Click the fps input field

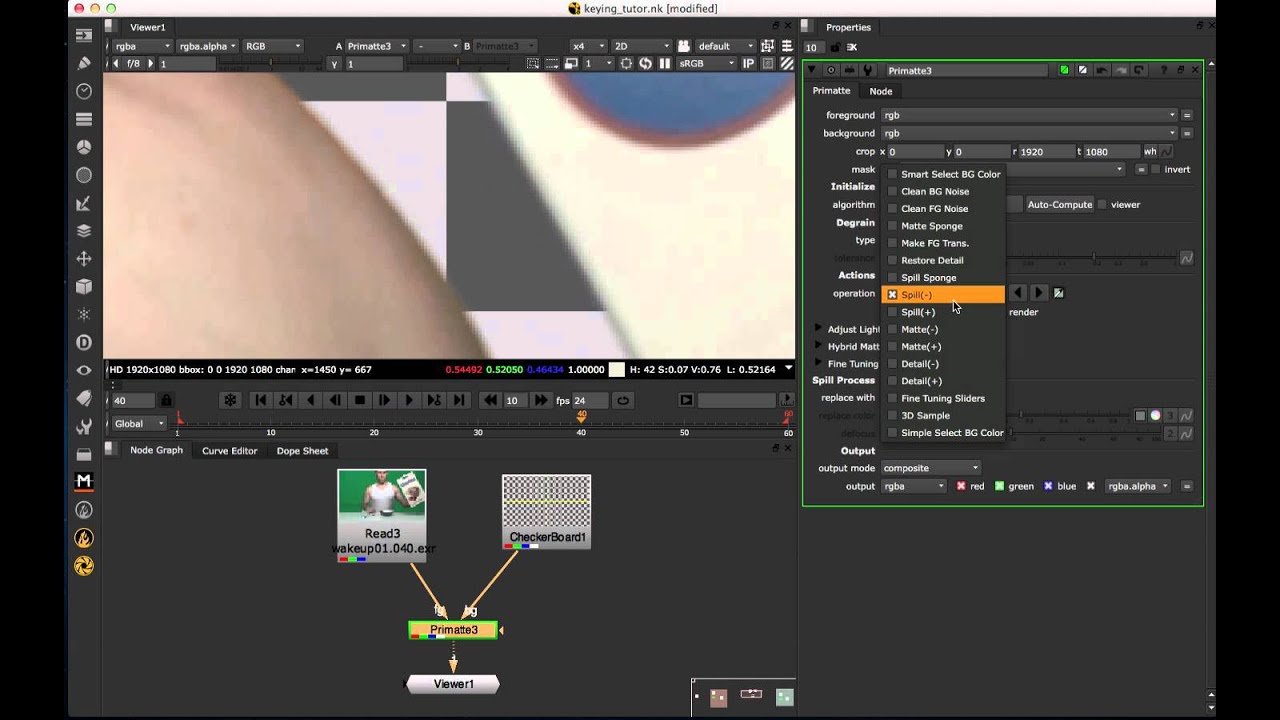tap(590, 400)
